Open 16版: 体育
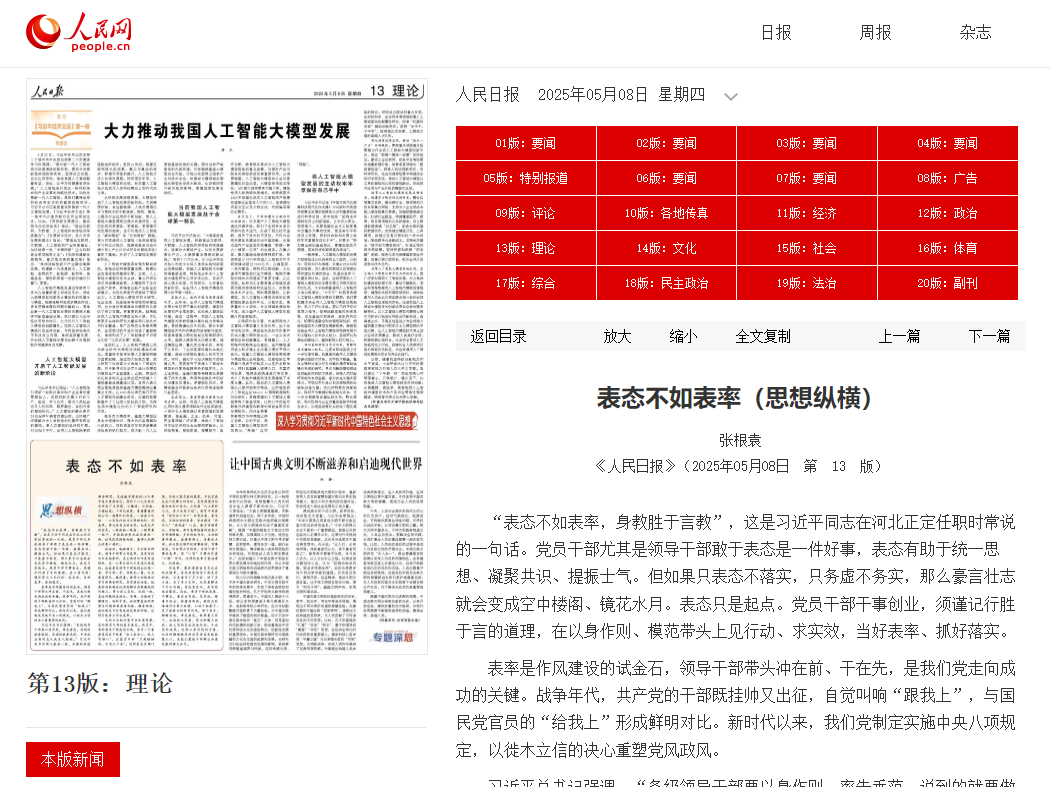Viewport: 1050px width, 787px height. (x=948, y=248)
